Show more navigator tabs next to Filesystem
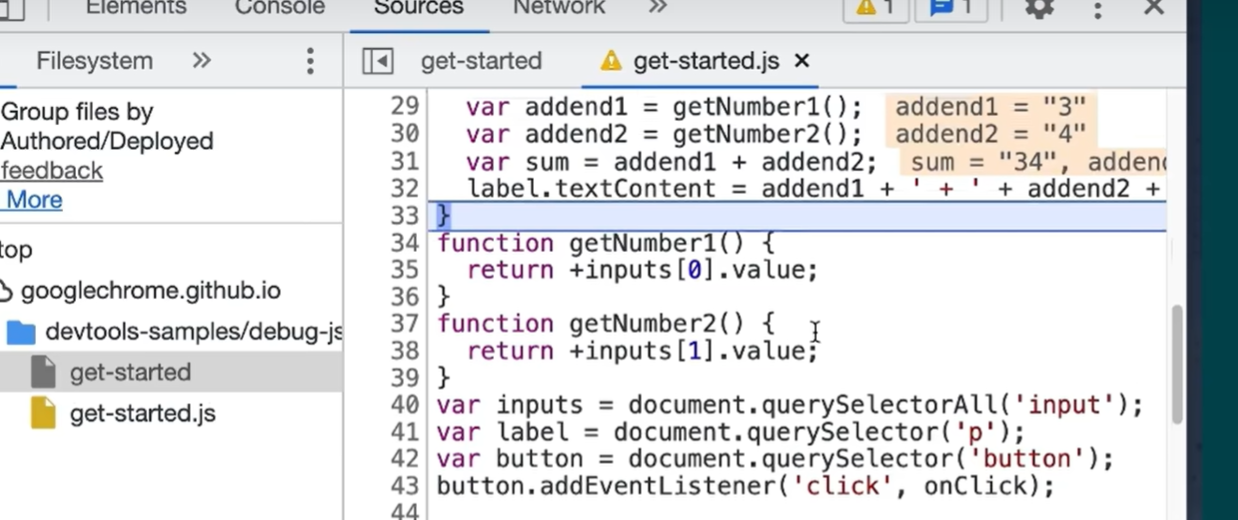Image resolution: width=1238 pixels, height=520 pixels. (202, 61)
